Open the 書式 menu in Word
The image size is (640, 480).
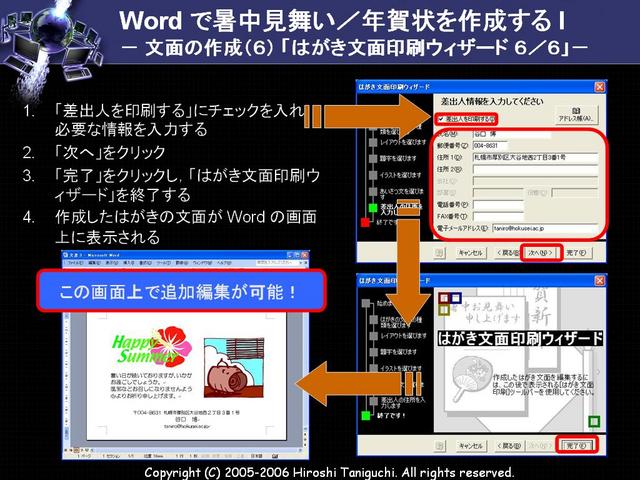tap(145, 264)
